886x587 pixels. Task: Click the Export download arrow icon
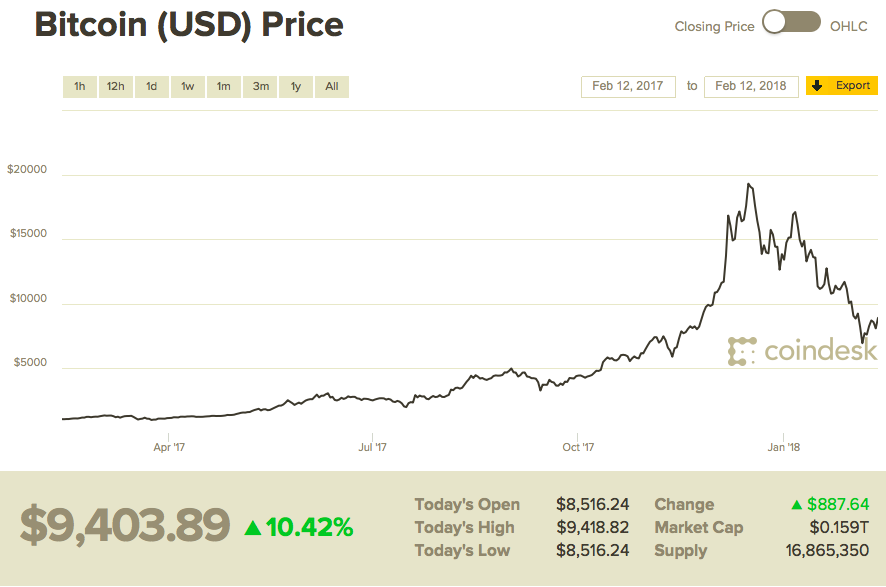(x=816, y=86)
